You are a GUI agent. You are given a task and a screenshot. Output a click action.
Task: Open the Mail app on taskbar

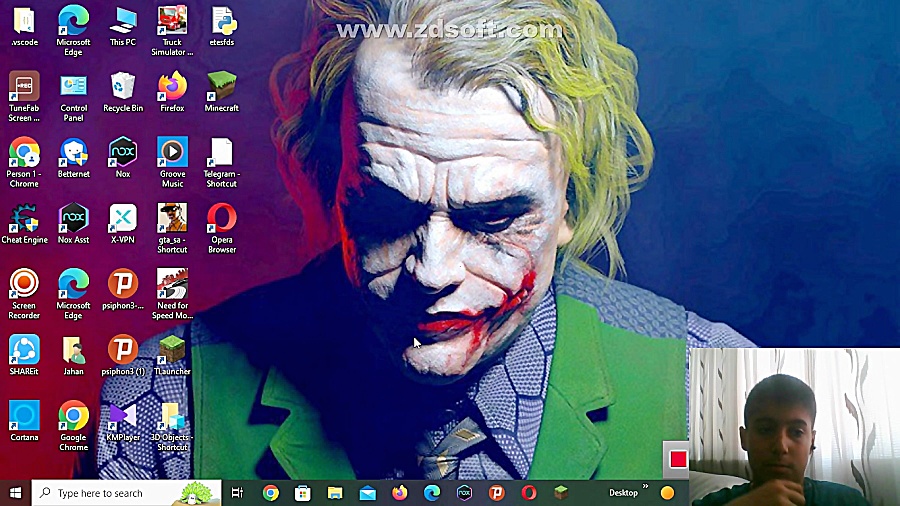pyautogui.click(x=367, y=493)
